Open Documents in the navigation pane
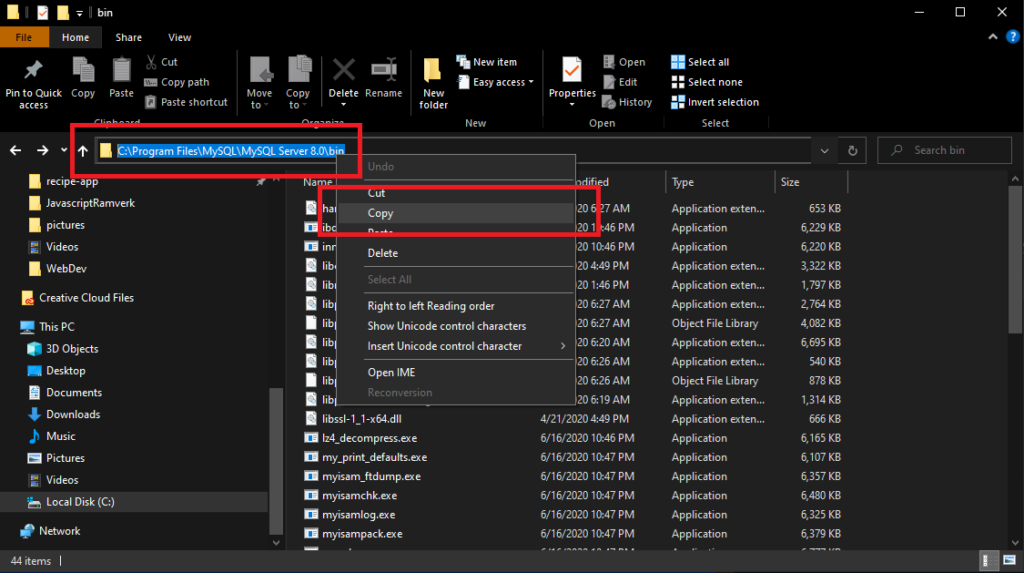Image resolution: width=1024 pixels, height=573 pixels. (x=74, y=393)
